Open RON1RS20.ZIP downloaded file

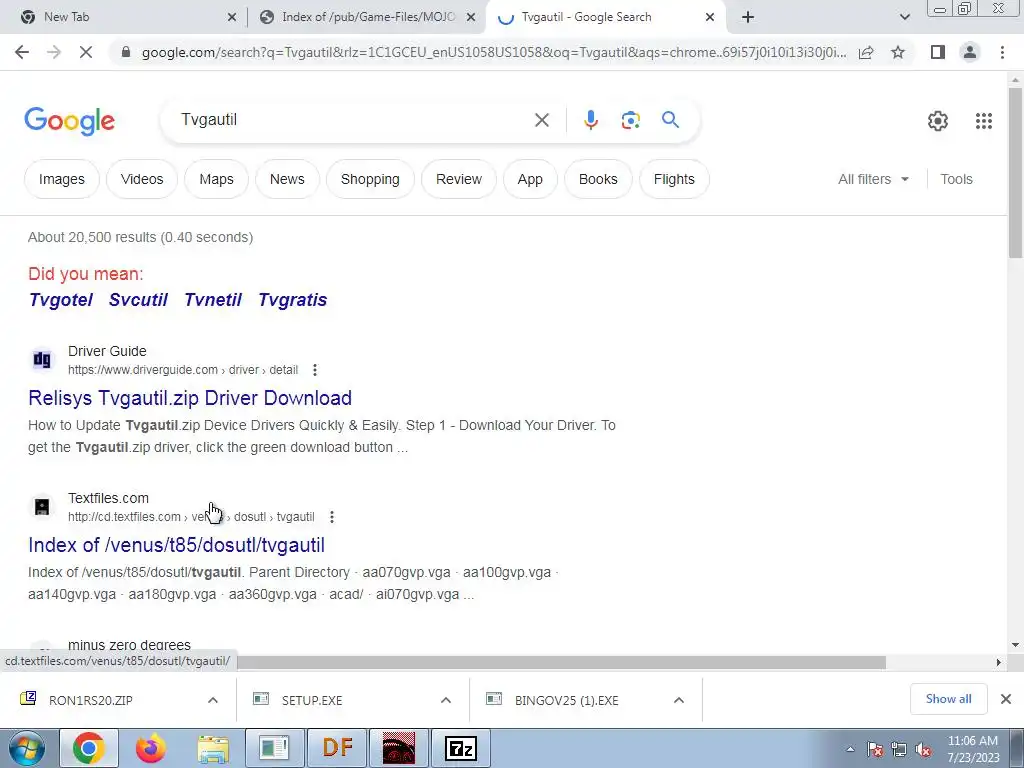pyautogui.click(x=90, y=700)
